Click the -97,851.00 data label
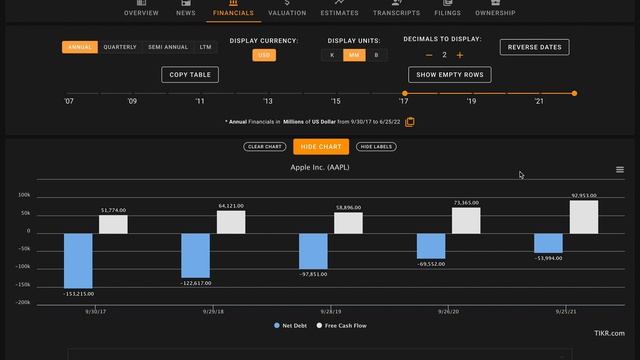This screenshot has width=640, height=360. point(313,274)
